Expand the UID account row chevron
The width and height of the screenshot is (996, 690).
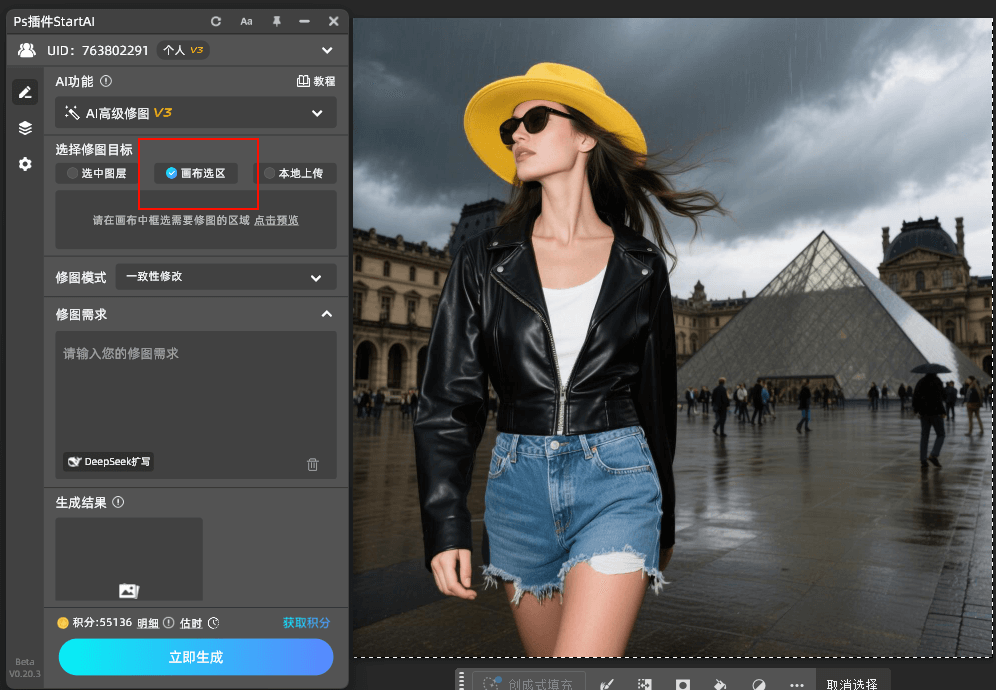[x=327, y=50]
